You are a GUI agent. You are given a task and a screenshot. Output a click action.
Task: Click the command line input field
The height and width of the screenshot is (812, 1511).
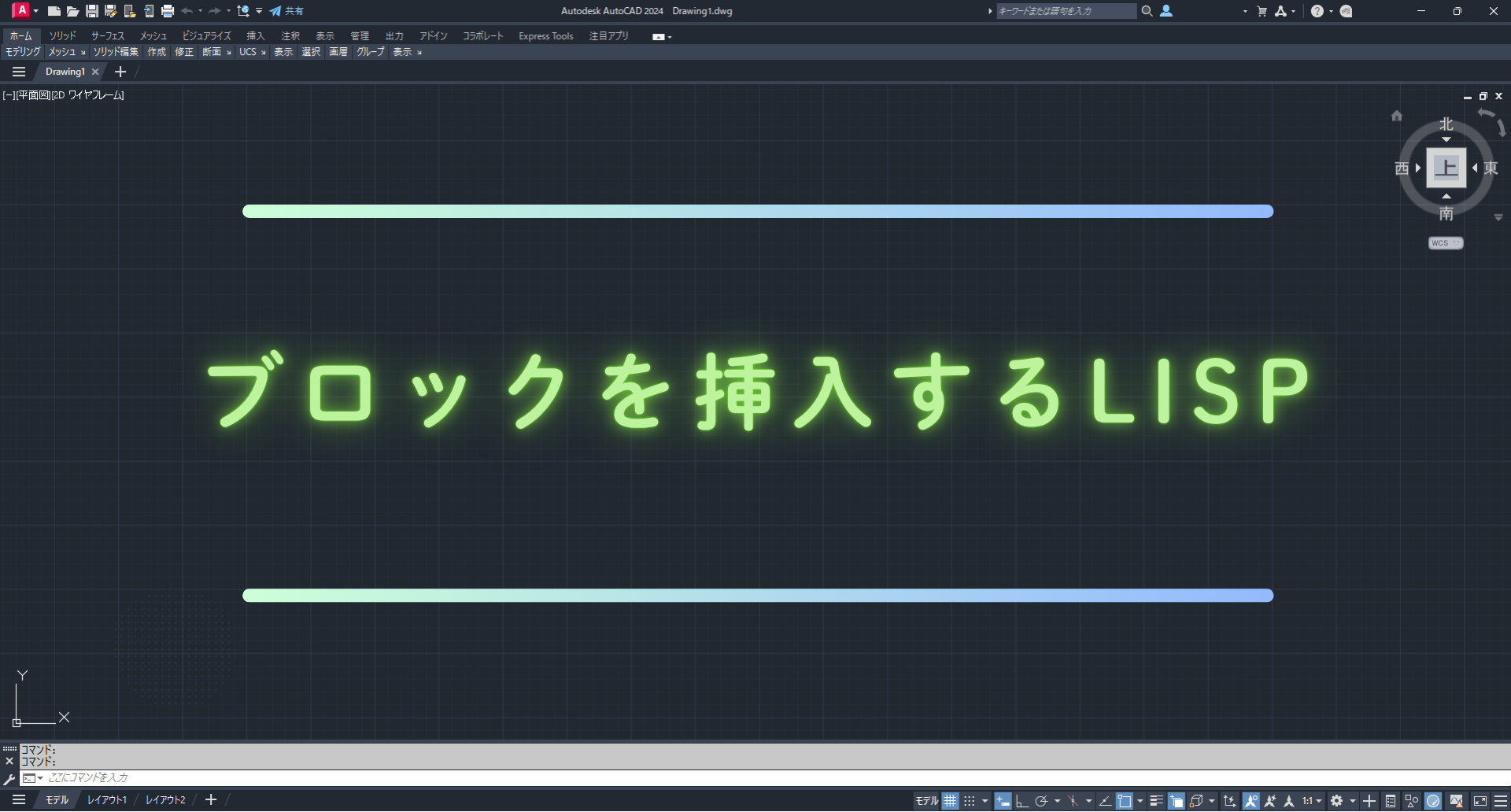coord(771,778)
